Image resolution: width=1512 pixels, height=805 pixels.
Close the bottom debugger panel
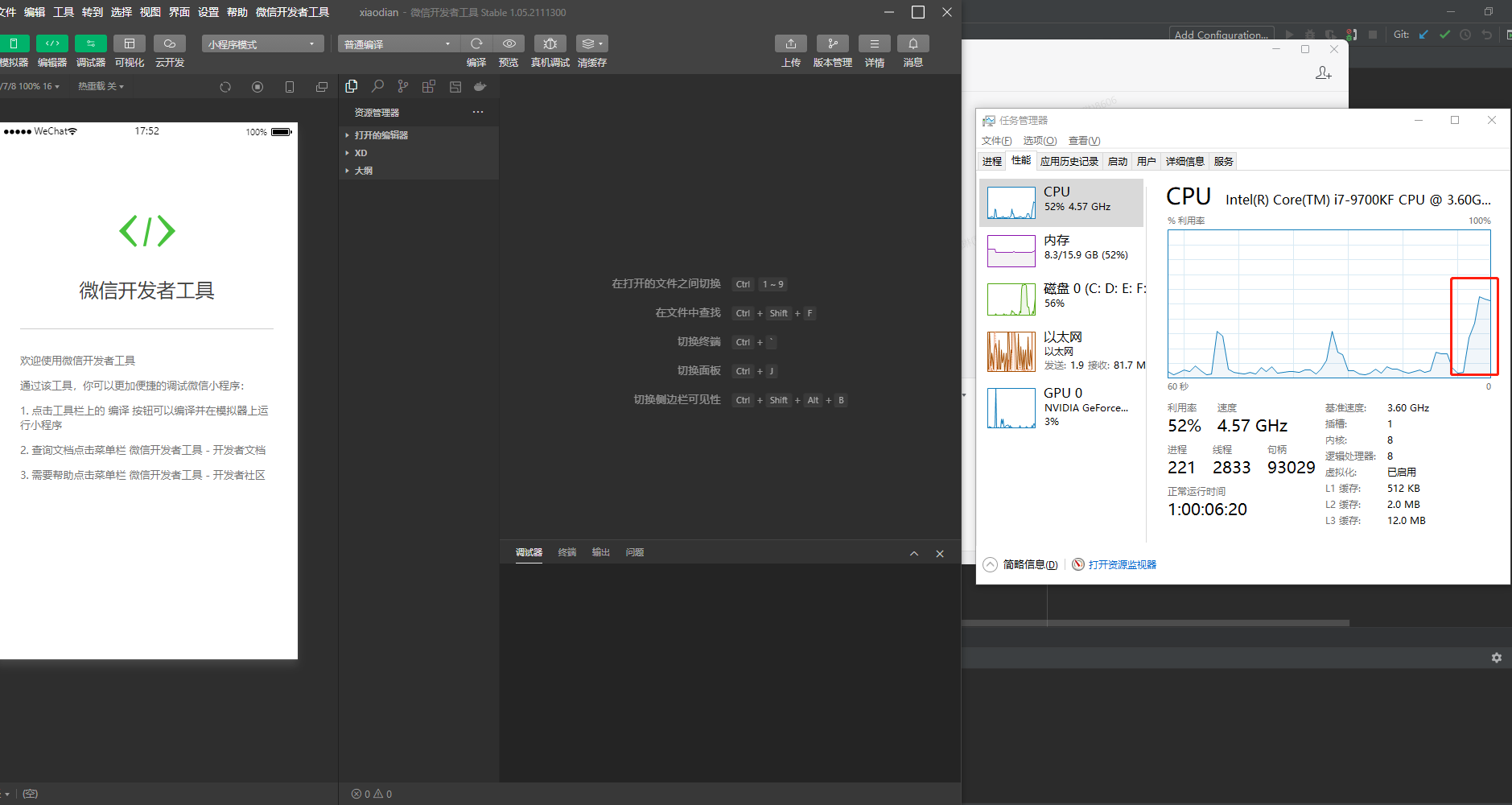[940, 554]
